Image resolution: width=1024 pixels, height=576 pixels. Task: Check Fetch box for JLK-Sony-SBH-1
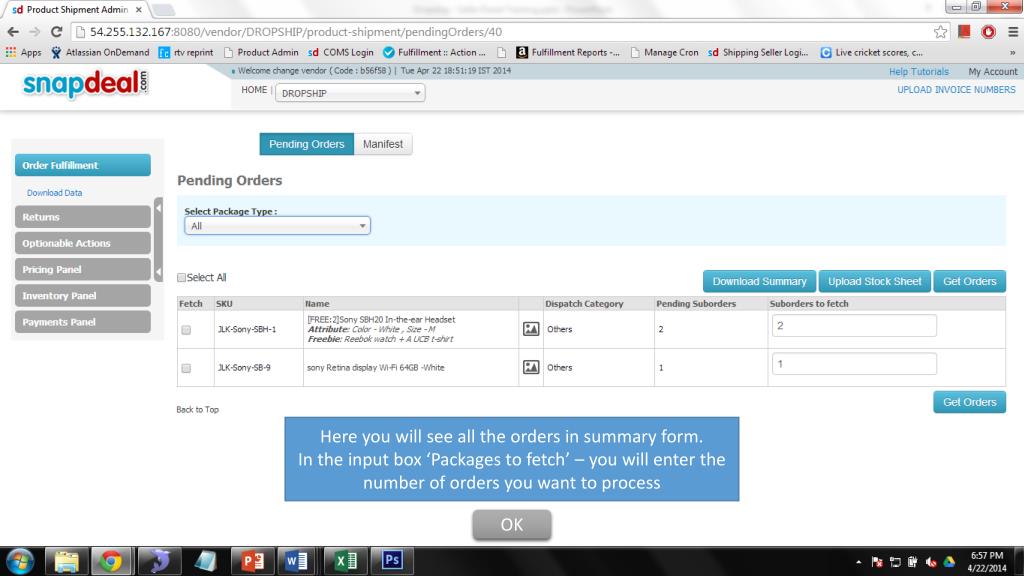click(186, 330)
